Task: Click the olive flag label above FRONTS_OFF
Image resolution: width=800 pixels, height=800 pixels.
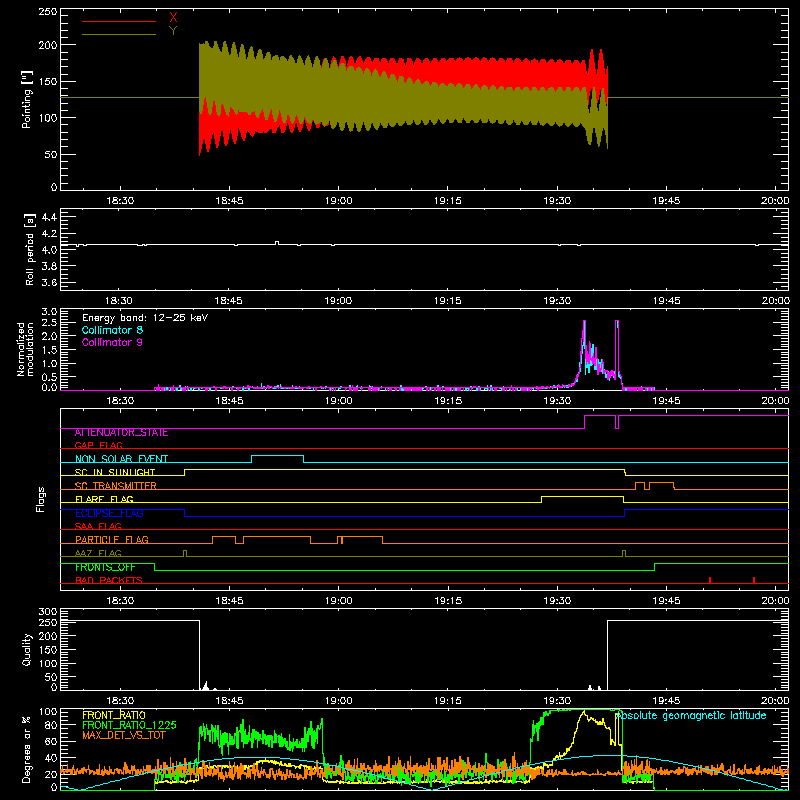Action: (98, 553)
